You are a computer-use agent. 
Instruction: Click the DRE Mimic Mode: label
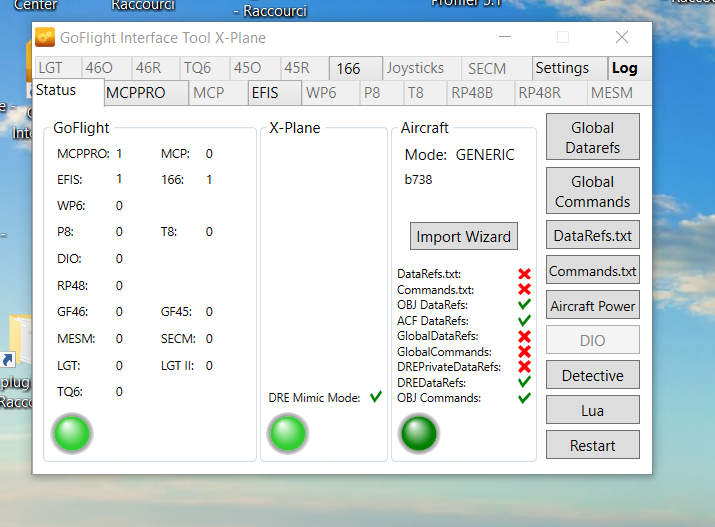(x=314, y=398)
